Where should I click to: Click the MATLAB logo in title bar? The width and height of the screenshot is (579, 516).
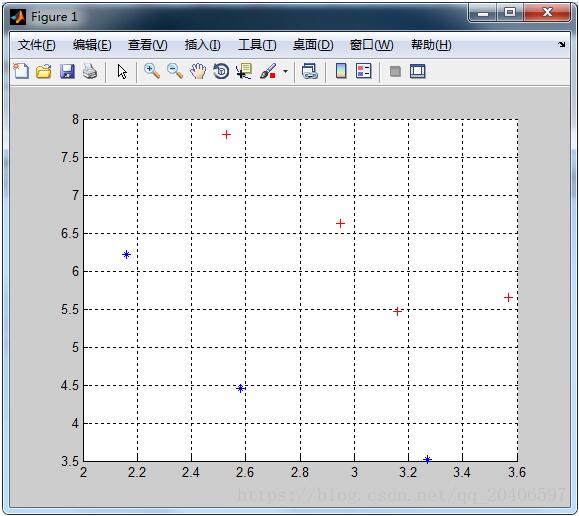[x=18, y=17]
